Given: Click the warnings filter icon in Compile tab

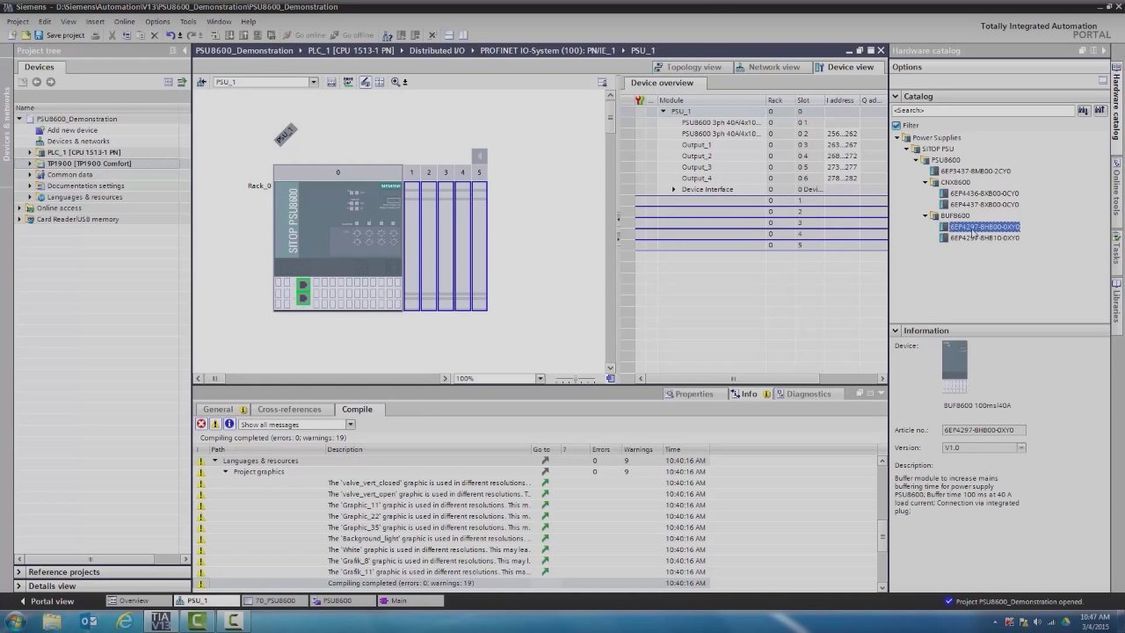Looking at the screenshot, I should (215, 424).
